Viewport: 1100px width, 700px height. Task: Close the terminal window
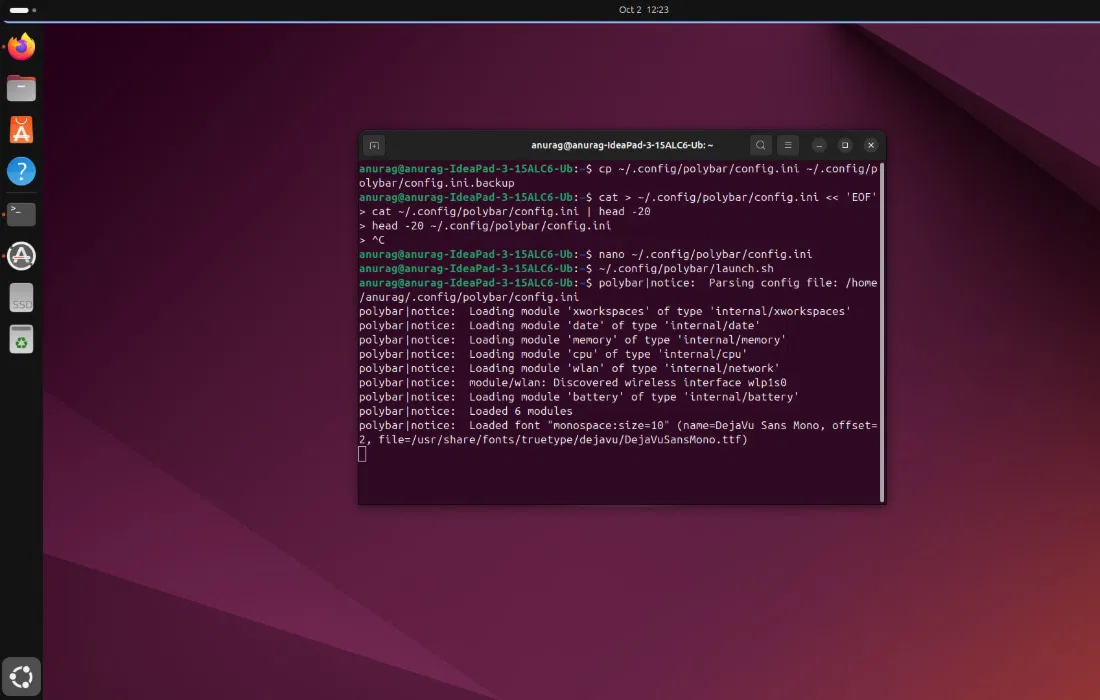[871, 145]
